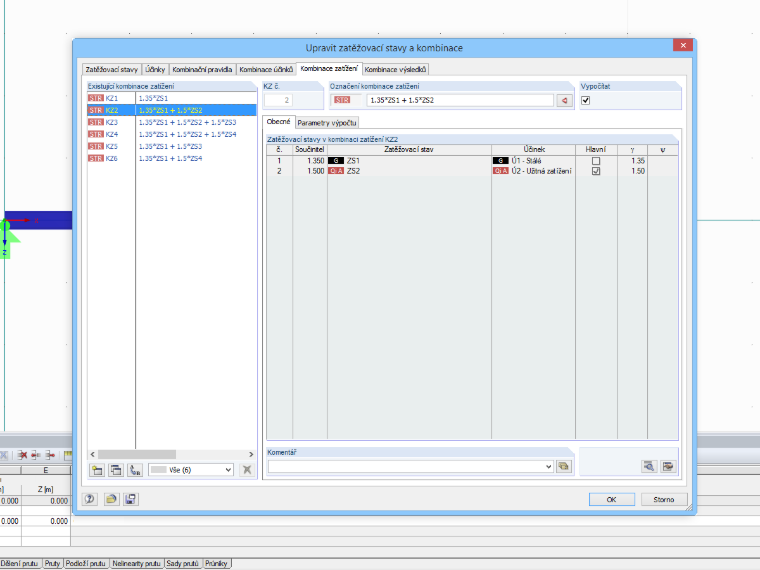760x570 pixels.
Task: Click the red X delete icon in background toolbar
Action: (22, 455)
